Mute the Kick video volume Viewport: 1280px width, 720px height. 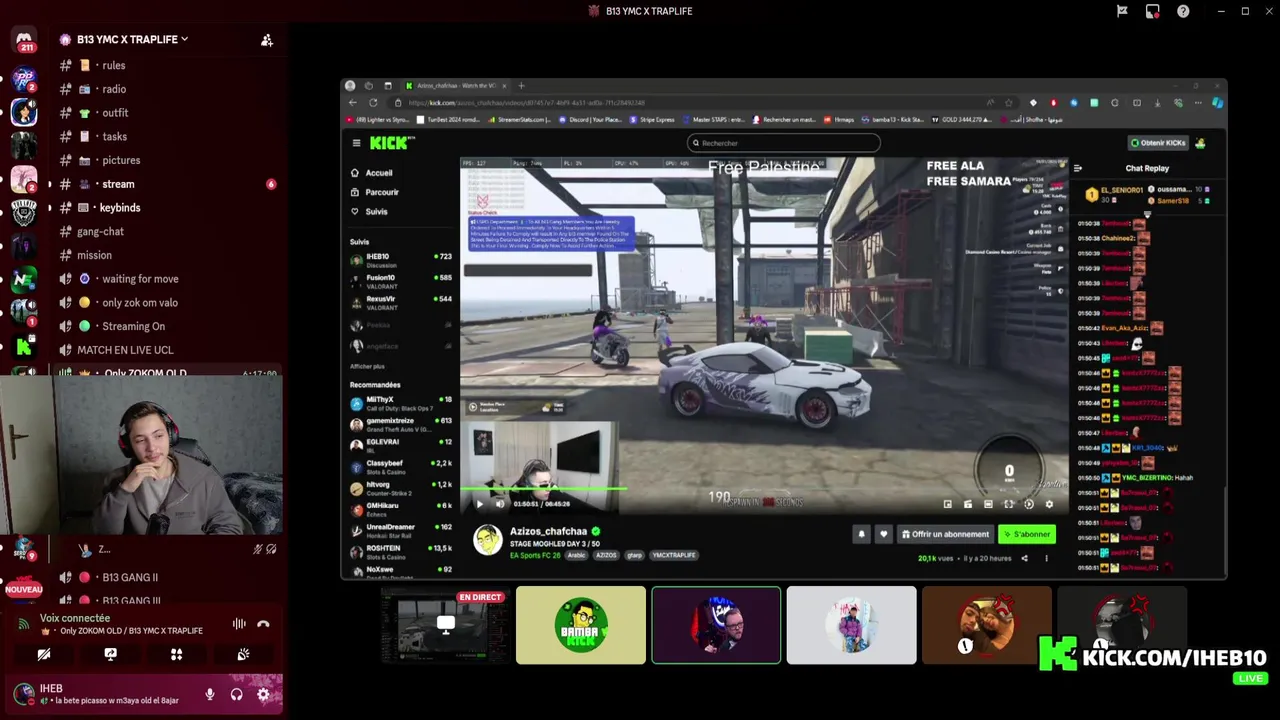(500, 504)
